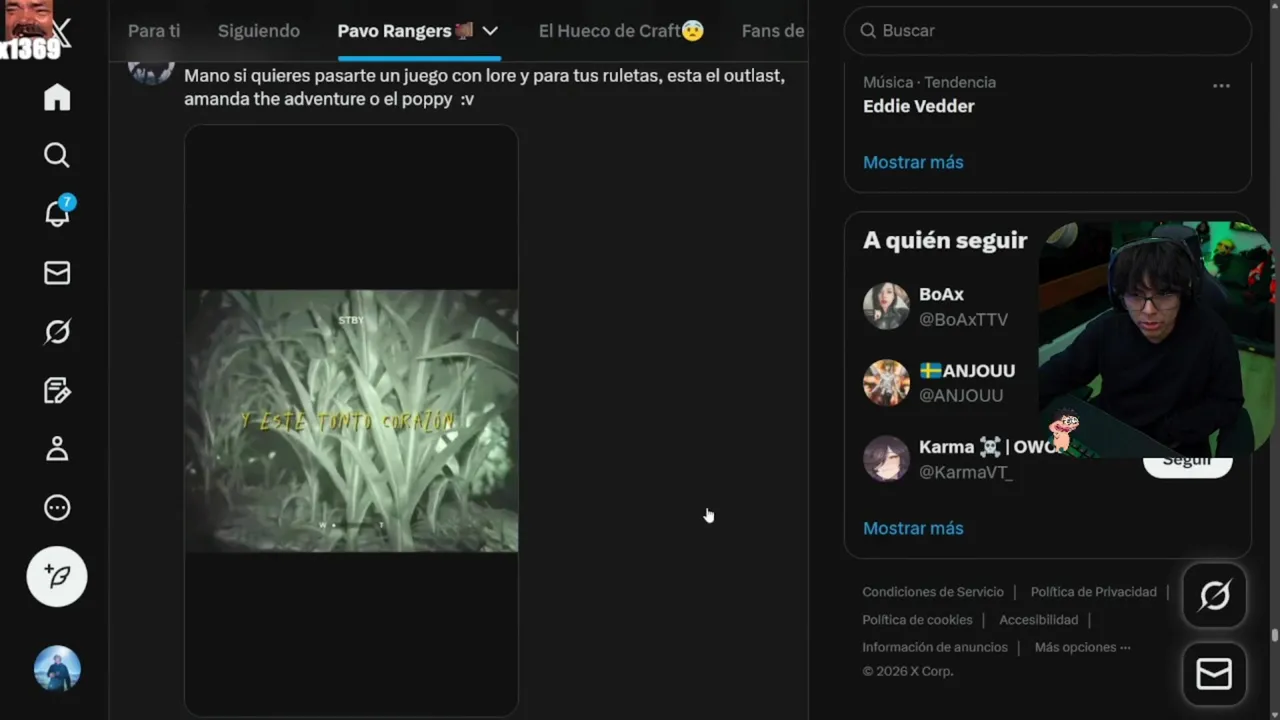
Task: Open options menu for Eddie Vedder trend
Action: 1221,86
